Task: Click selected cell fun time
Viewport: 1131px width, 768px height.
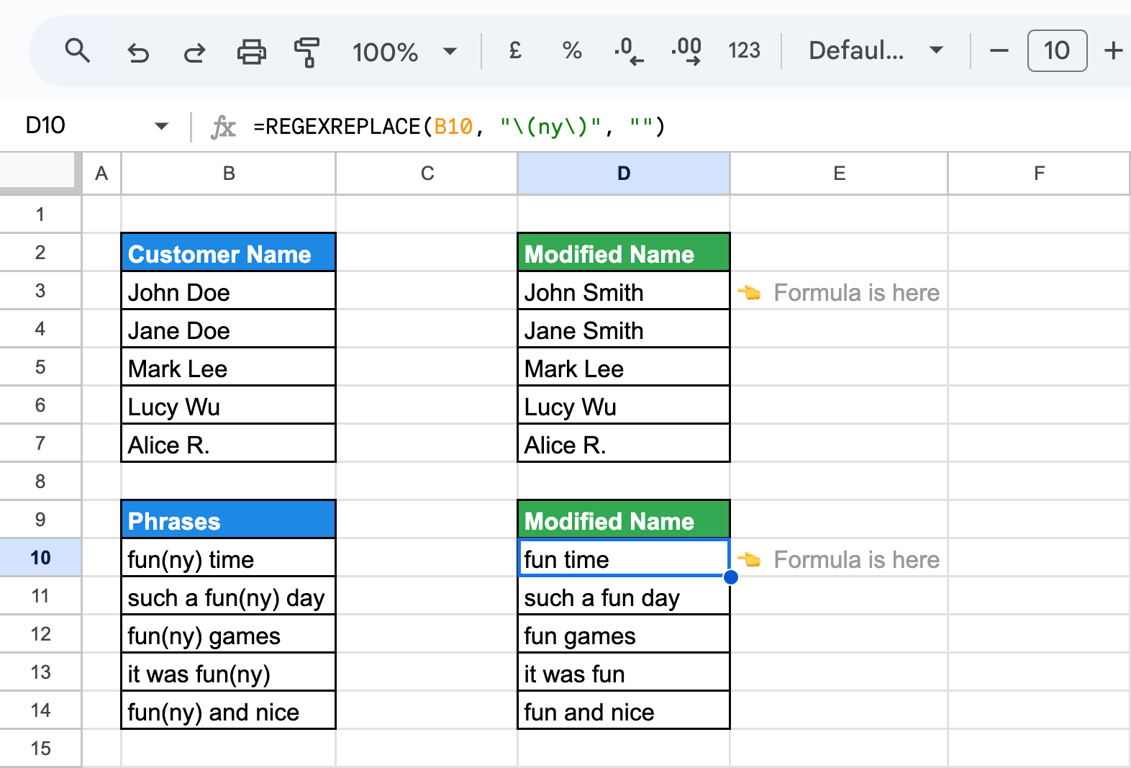Action: pyautogui.click(x=624, y=557)
